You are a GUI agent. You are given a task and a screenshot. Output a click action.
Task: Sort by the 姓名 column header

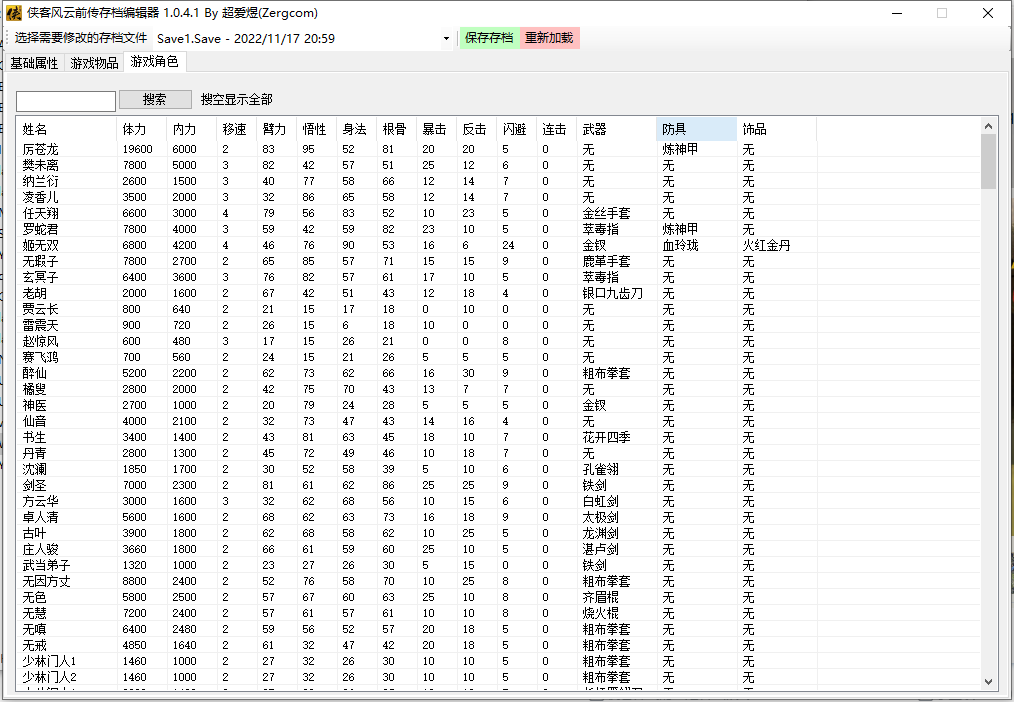(x=67, y=129)
